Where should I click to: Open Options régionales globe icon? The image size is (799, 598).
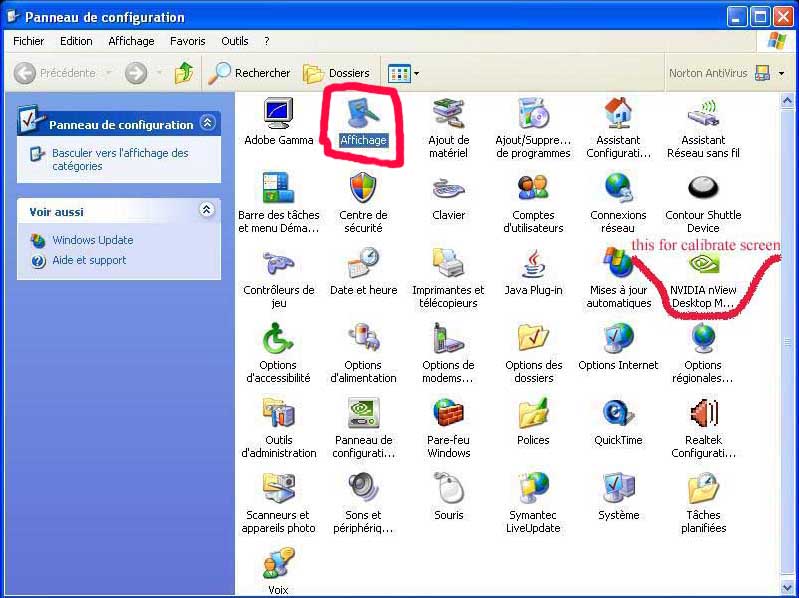coord(703,353)
